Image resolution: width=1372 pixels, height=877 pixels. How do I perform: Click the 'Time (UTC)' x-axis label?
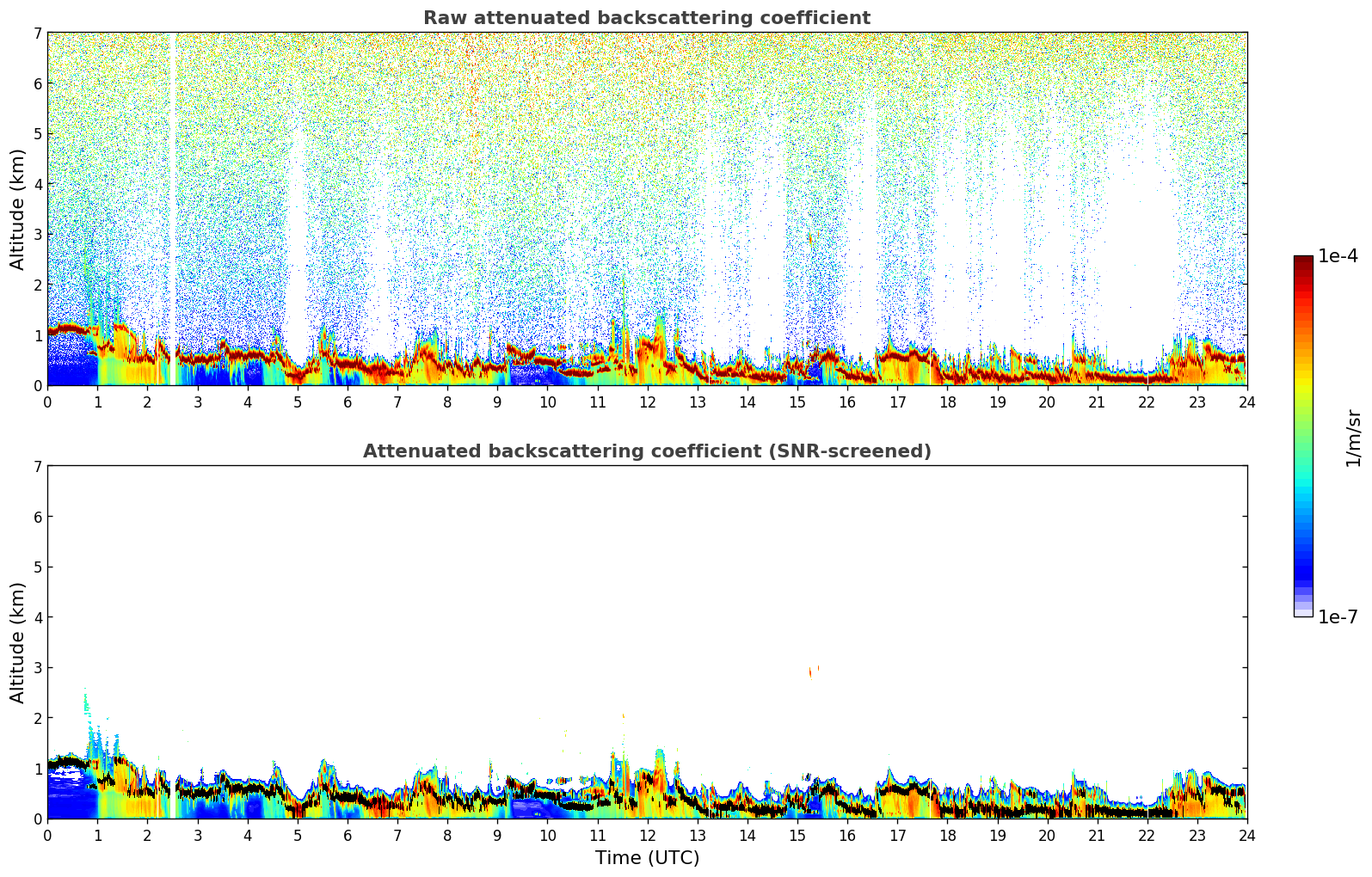tap(647, 858)
